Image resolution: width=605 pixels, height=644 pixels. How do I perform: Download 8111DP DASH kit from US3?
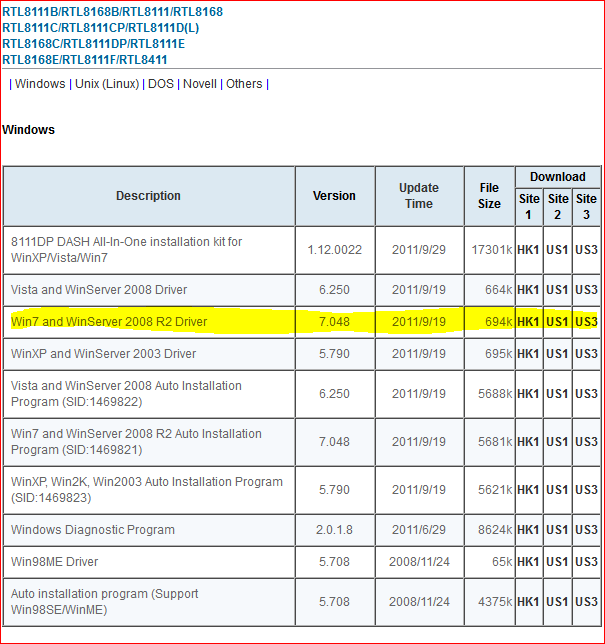click(x=586, y=250)
